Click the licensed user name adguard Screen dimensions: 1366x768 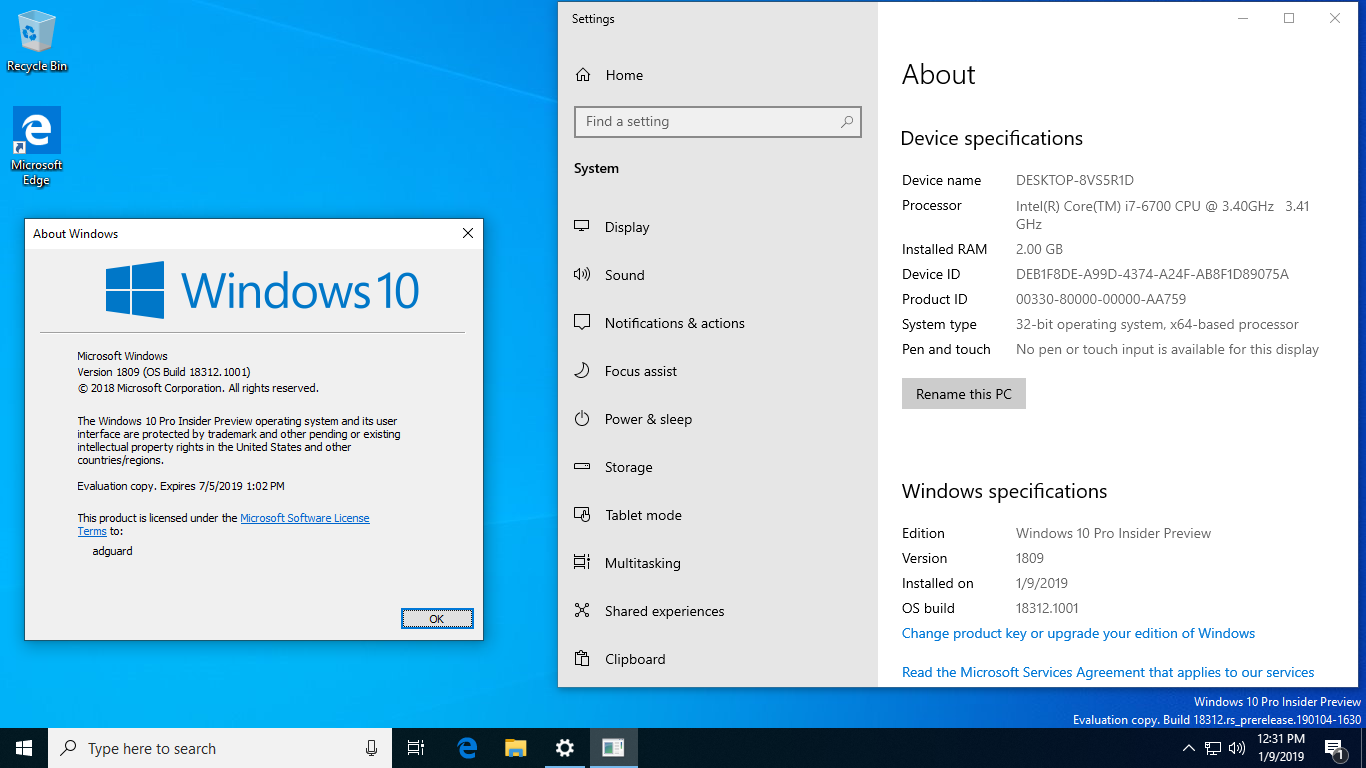112,551
